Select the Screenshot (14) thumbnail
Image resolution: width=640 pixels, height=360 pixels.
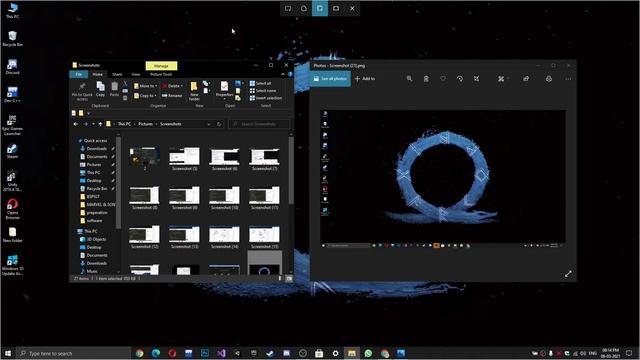coord(224,237)
